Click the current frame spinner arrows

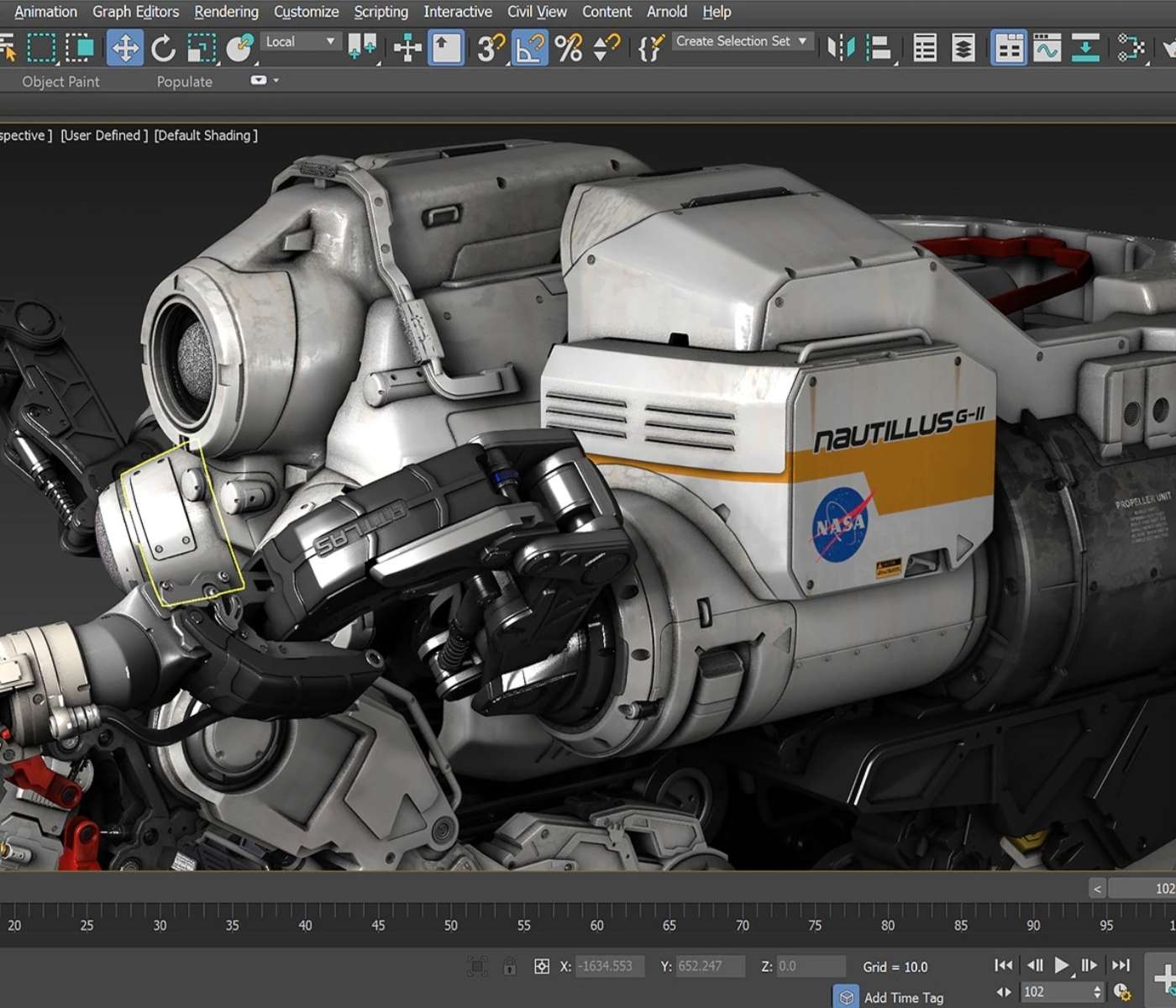1096,992
